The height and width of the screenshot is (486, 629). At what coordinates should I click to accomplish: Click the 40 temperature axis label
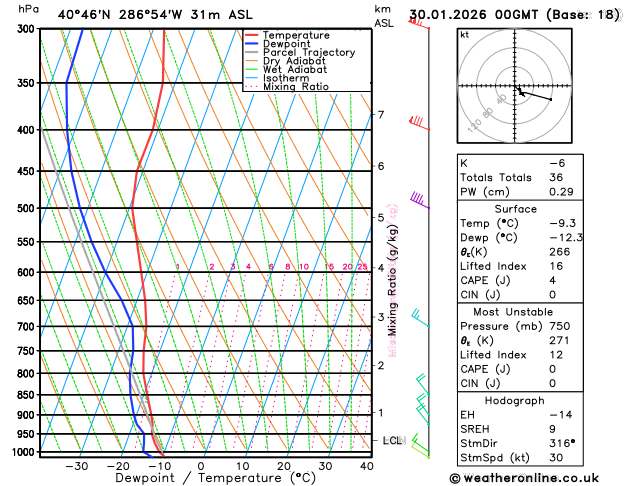coord(367,466)
